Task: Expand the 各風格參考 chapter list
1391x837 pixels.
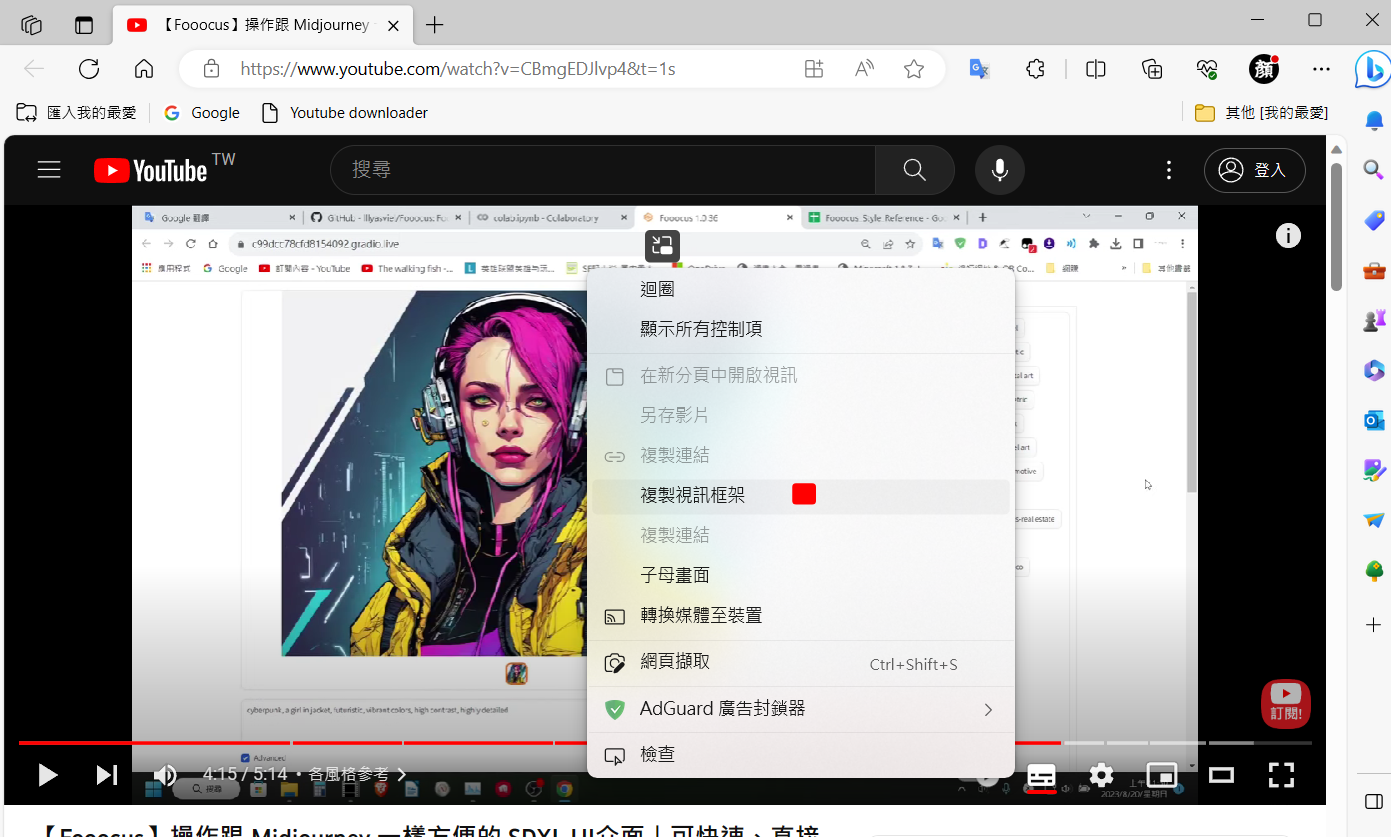Action: (358, 774)
